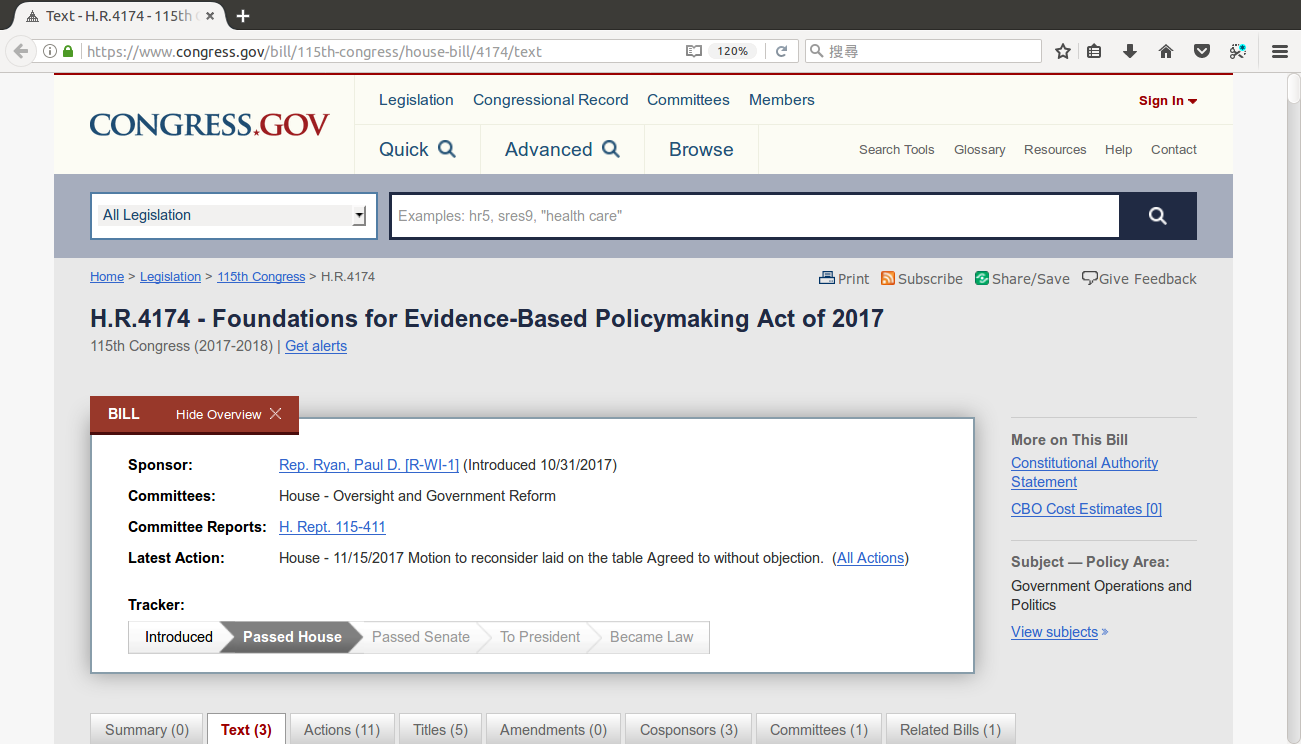
Task: Click the Give Feedback speech bubble icon
Action: 1090,278
